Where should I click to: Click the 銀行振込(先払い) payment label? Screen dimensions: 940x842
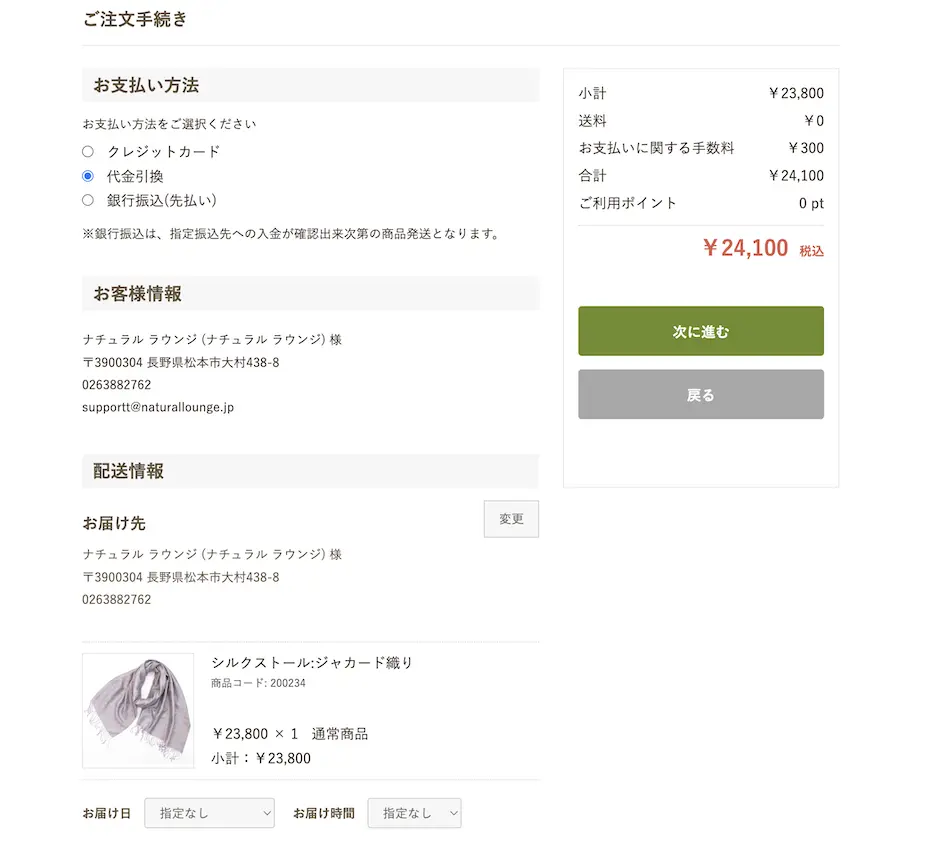pos(162,200)
